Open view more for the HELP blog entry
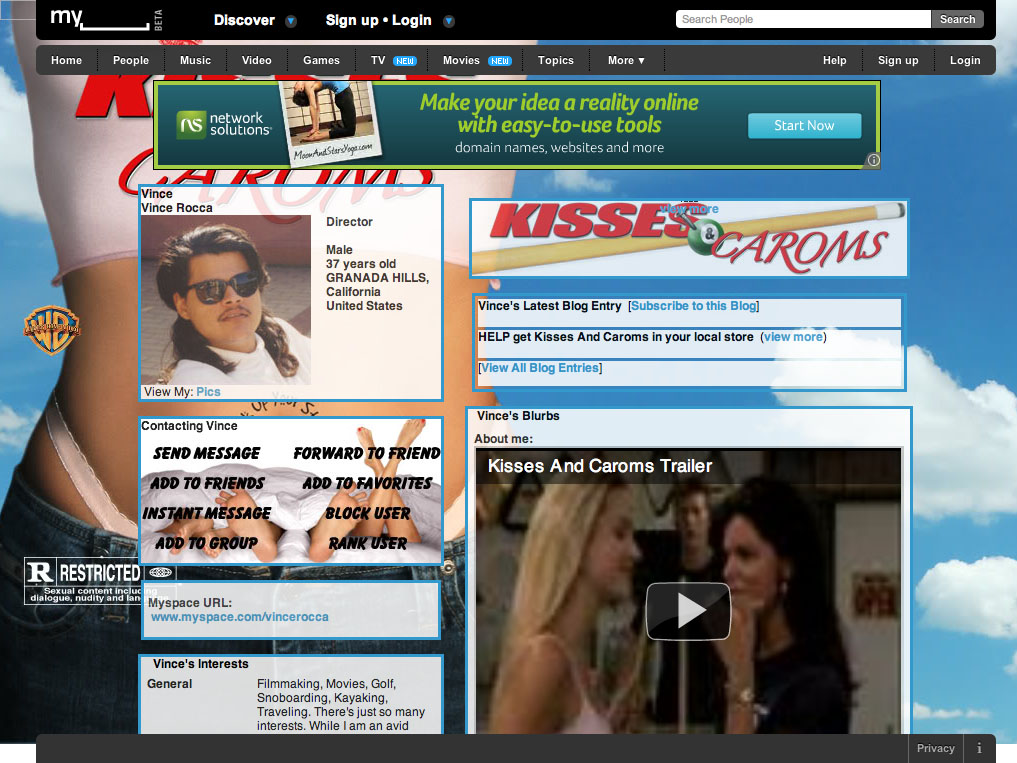Viewport: 1017px width, 763px height. point(793,337)
